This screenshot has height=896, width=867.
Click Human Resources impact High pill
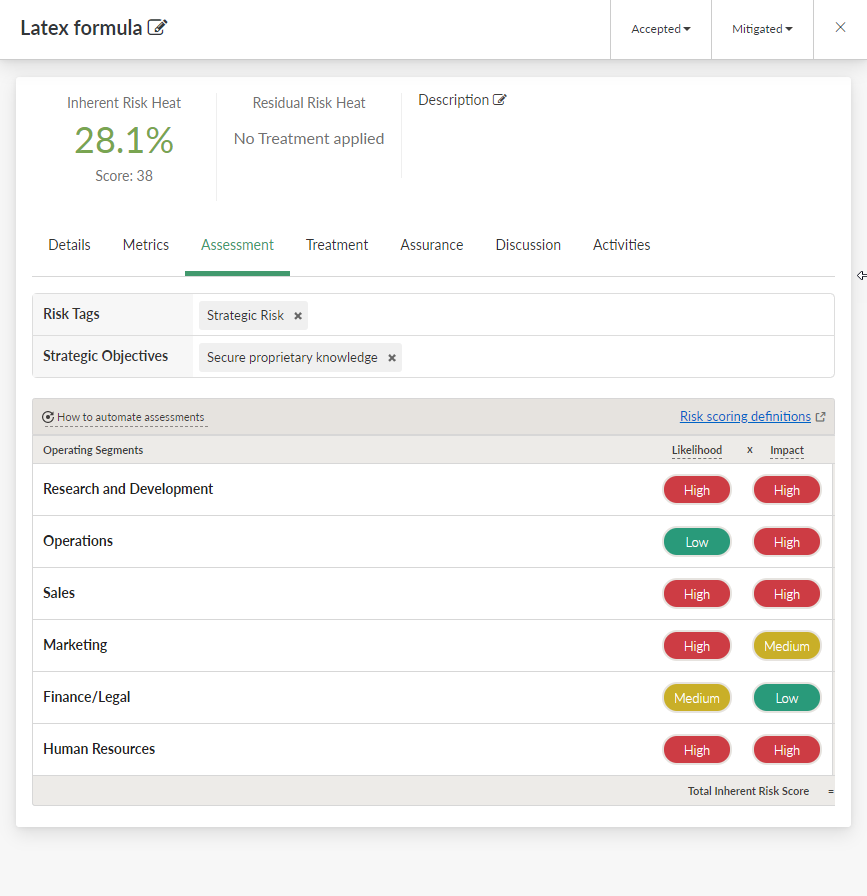786,750
